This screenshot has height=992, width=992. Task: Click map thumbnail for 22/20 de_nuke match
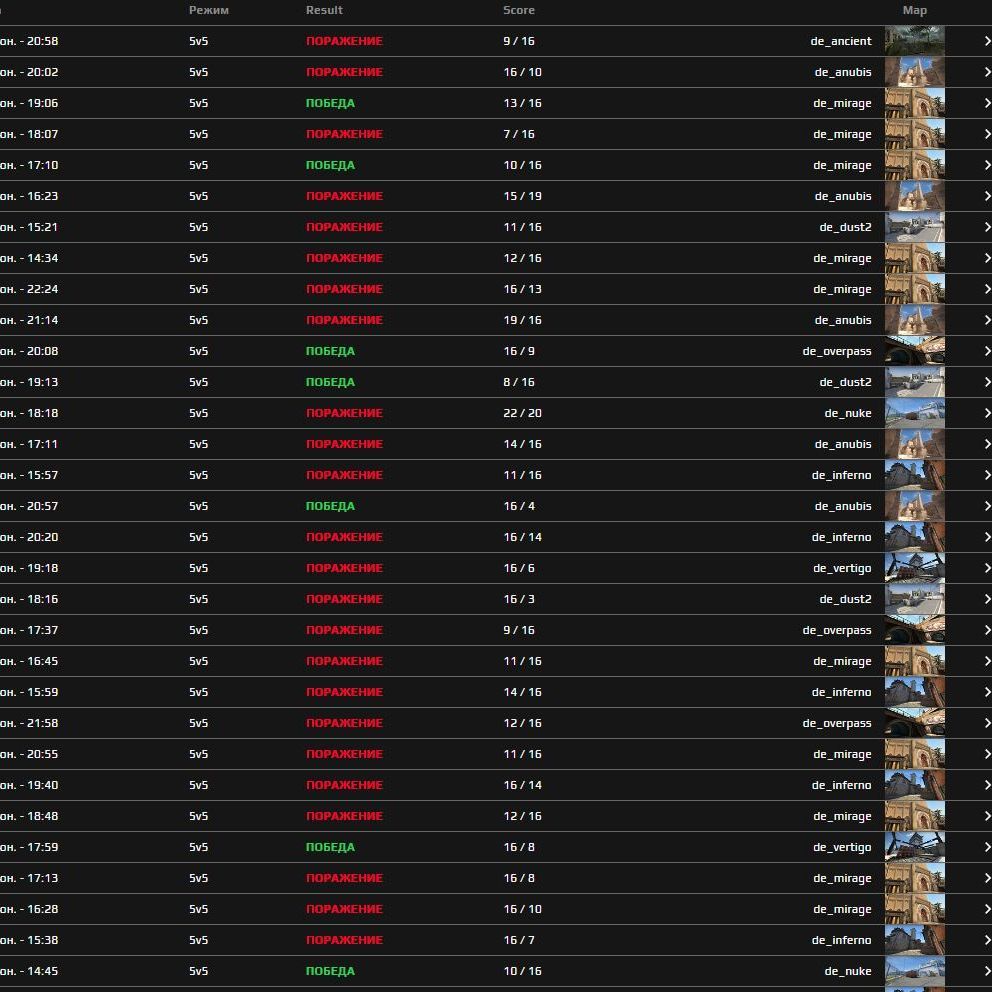tap(914, 413)
